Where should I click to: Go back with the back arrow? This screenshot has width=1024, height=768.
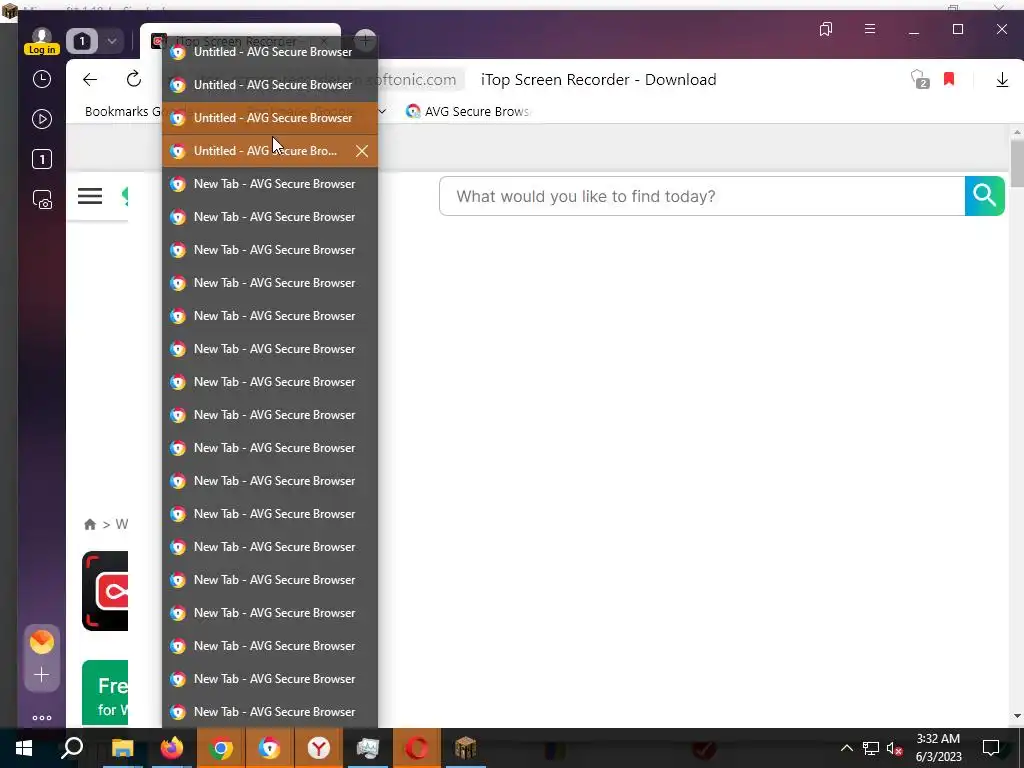tap(90, 80)
